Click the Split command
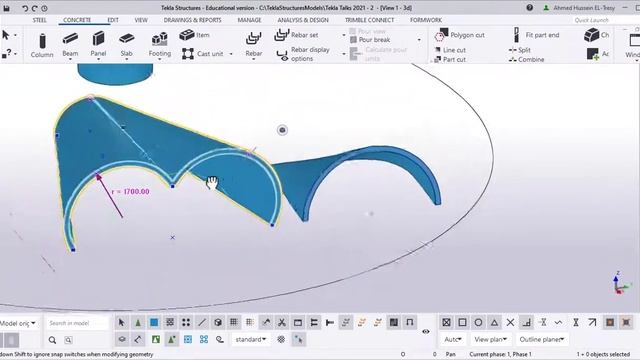This screenshot has height=360, width=640. click(520, 50)
